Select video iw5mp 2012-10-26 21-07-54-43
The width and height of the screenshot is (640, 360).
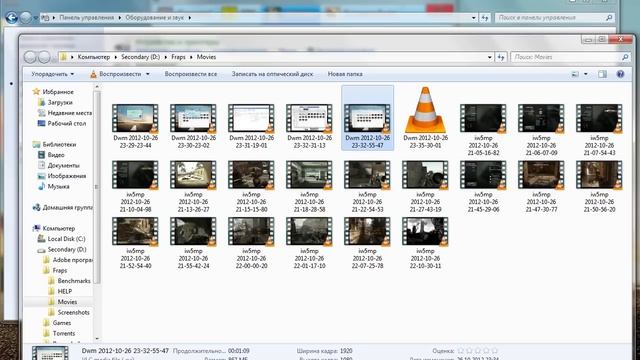coord(599,129)
